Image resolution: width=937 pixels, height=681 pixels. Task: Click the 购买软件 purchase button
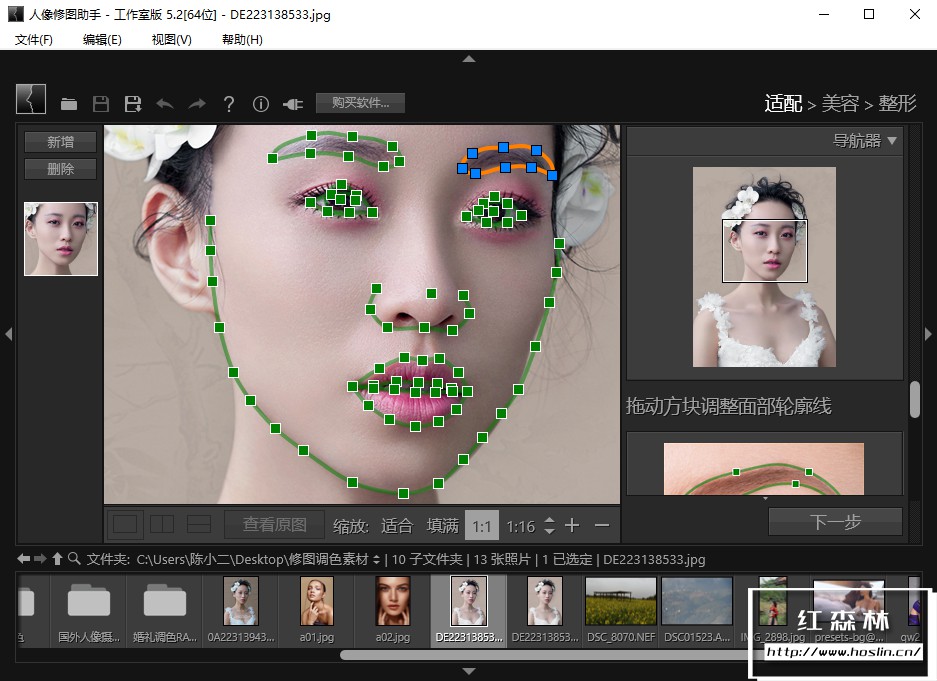pyautogui.click(x=360, y=102)
